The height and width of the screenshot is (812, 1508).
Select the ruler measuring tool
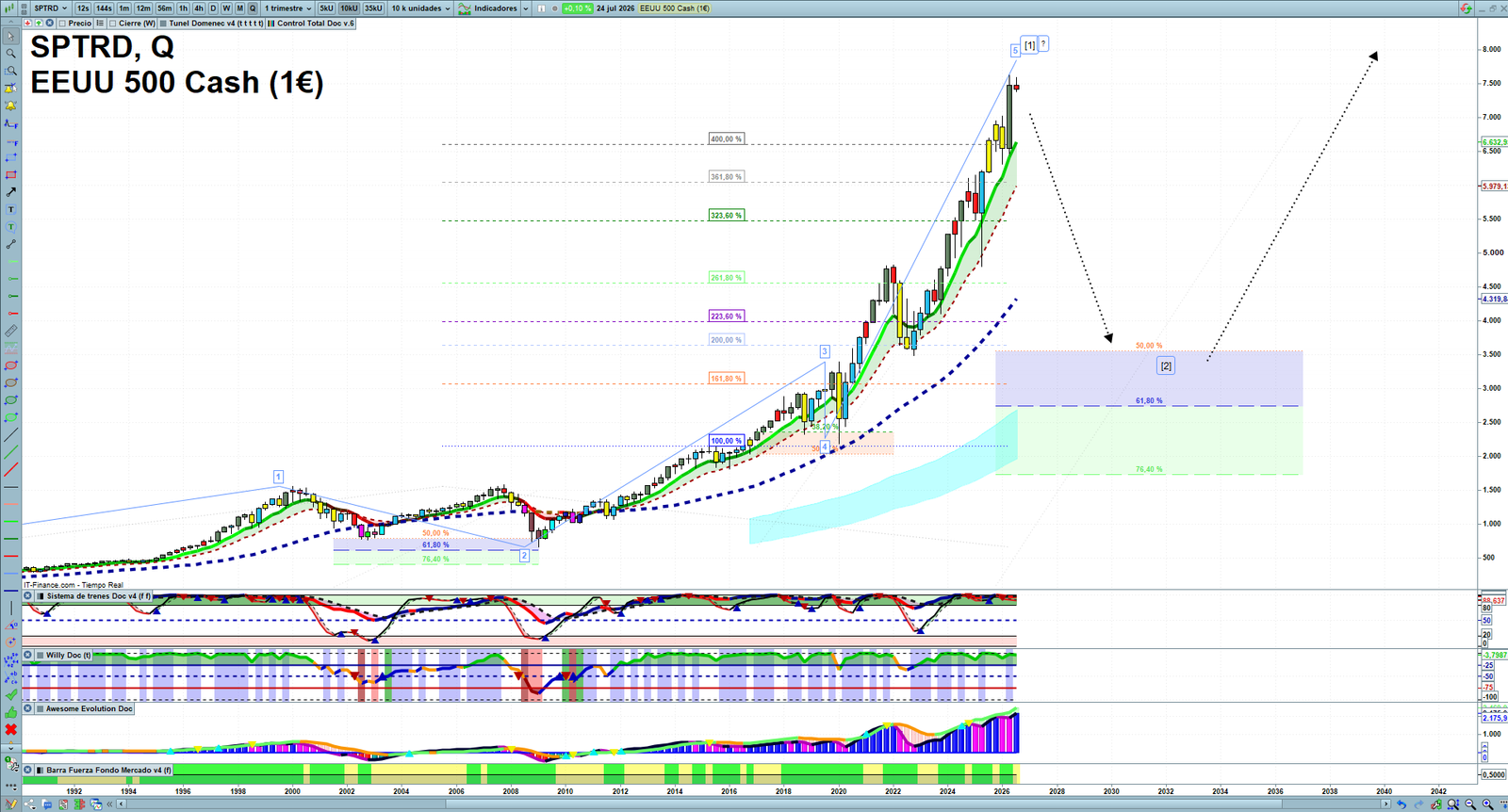tap(10, 331)
